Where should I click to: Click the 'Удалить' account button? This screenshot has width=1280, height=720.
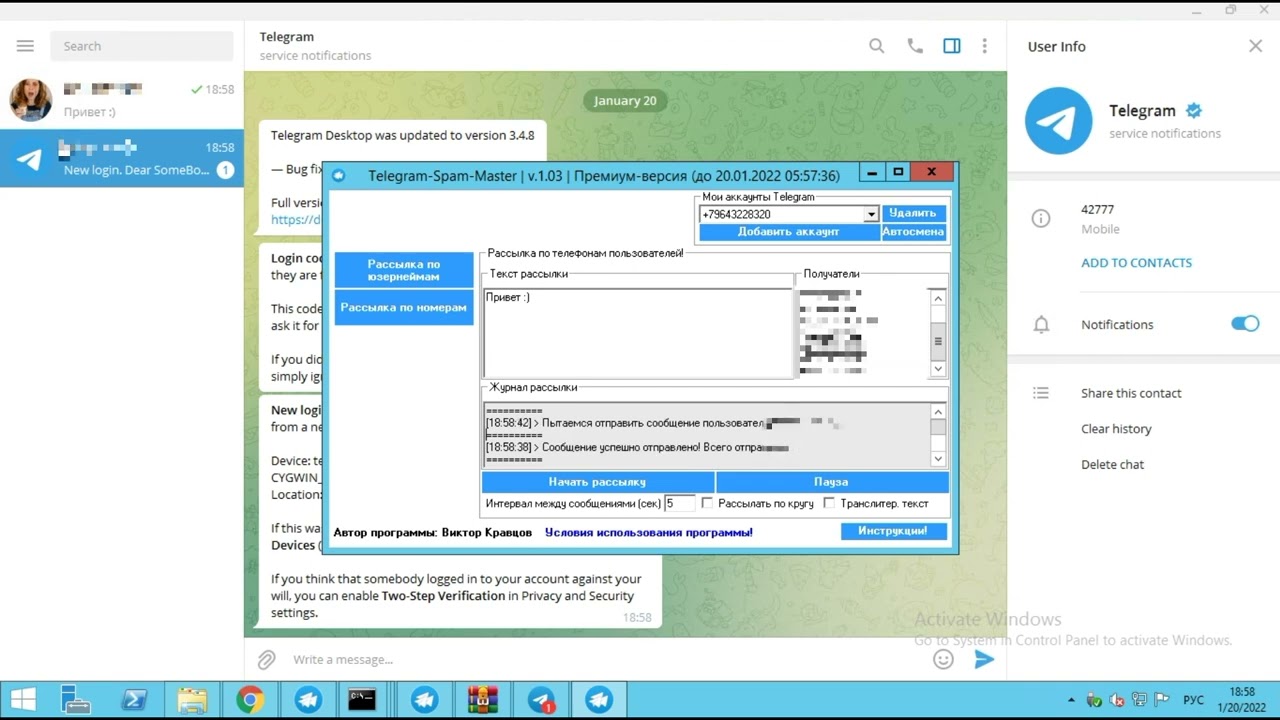pos(913,213)
